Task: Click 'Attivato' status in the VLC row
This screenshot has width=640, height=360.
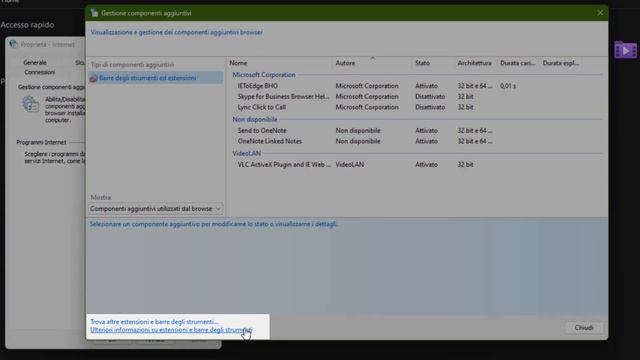Action: [x=426, y=164]
